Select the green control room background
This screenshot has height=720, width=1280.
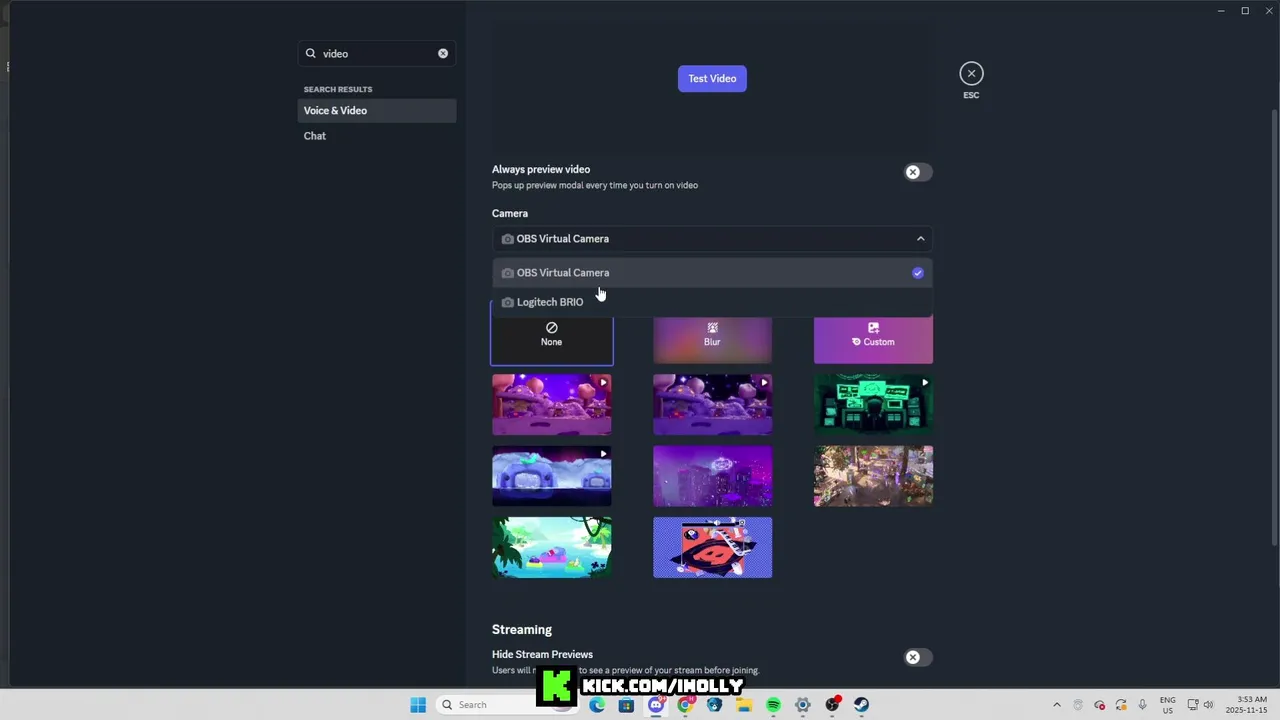[x=873, y=405]
